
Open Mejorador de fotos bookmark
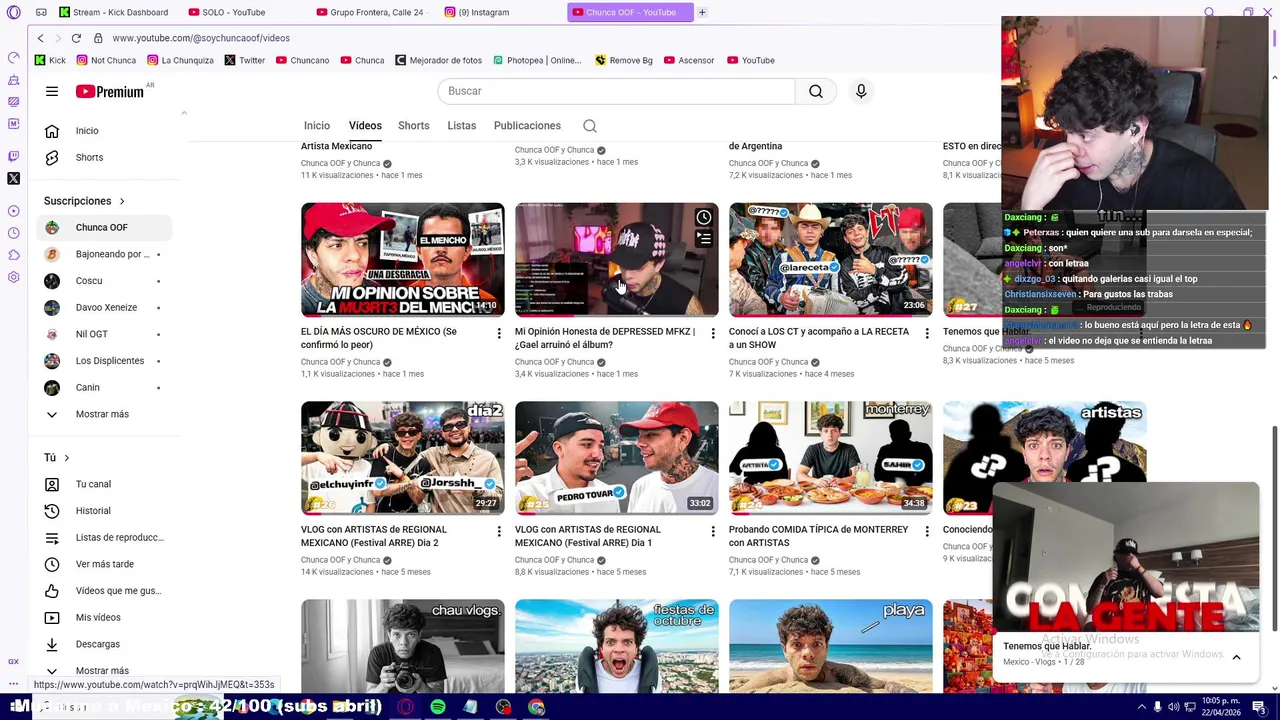point(438,60)
